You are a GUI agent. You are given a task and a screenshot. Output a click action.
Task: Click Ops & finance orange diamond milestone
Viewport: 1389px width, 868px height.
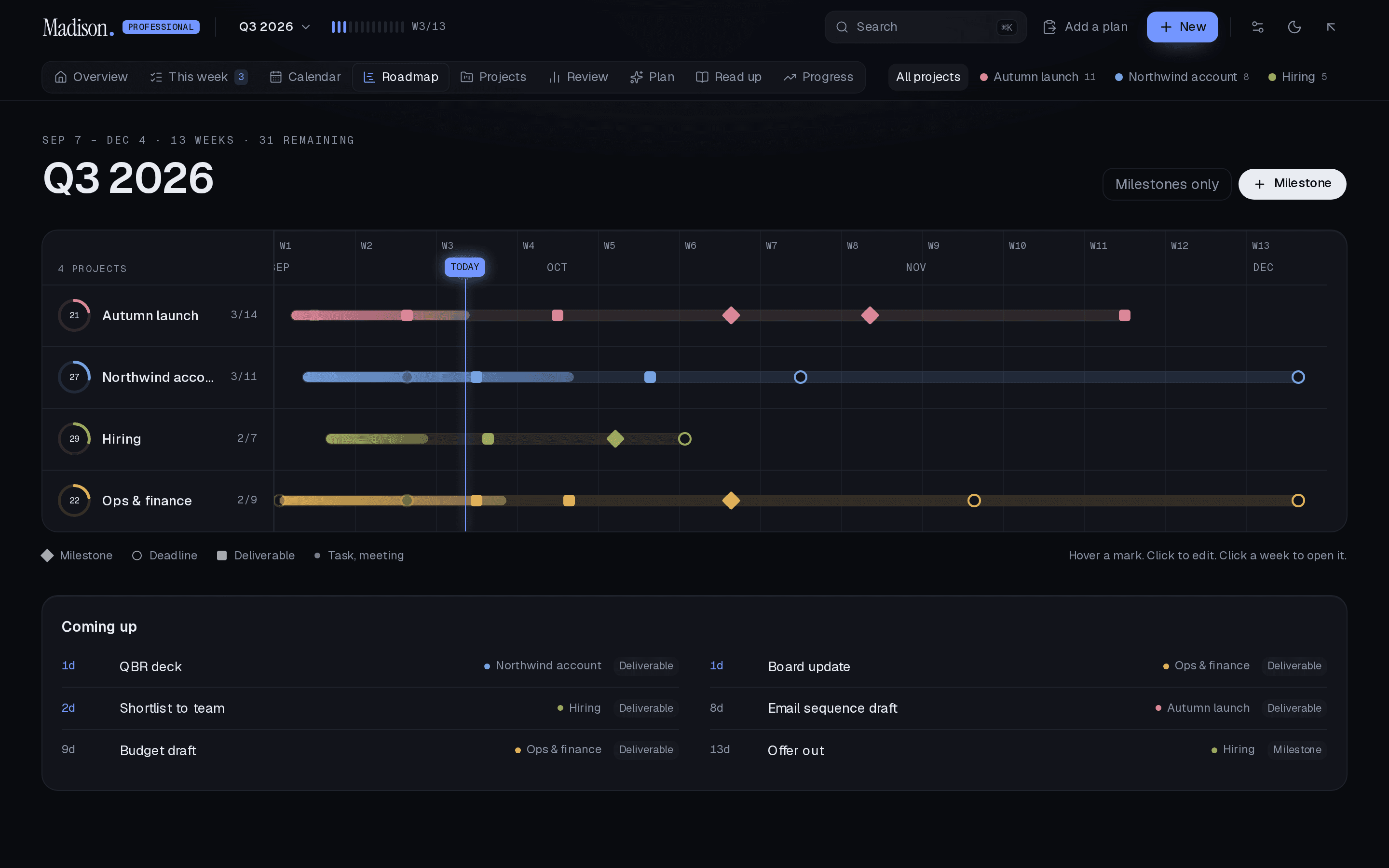tap(731, 501)
